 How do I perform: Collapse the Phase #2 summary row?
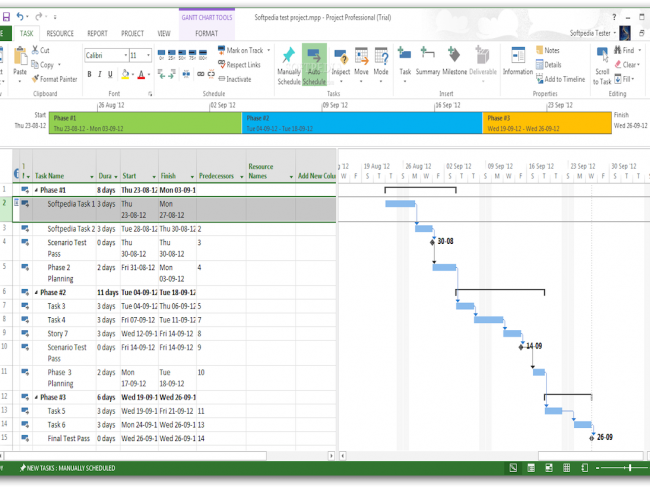click(x=37, y=293)
